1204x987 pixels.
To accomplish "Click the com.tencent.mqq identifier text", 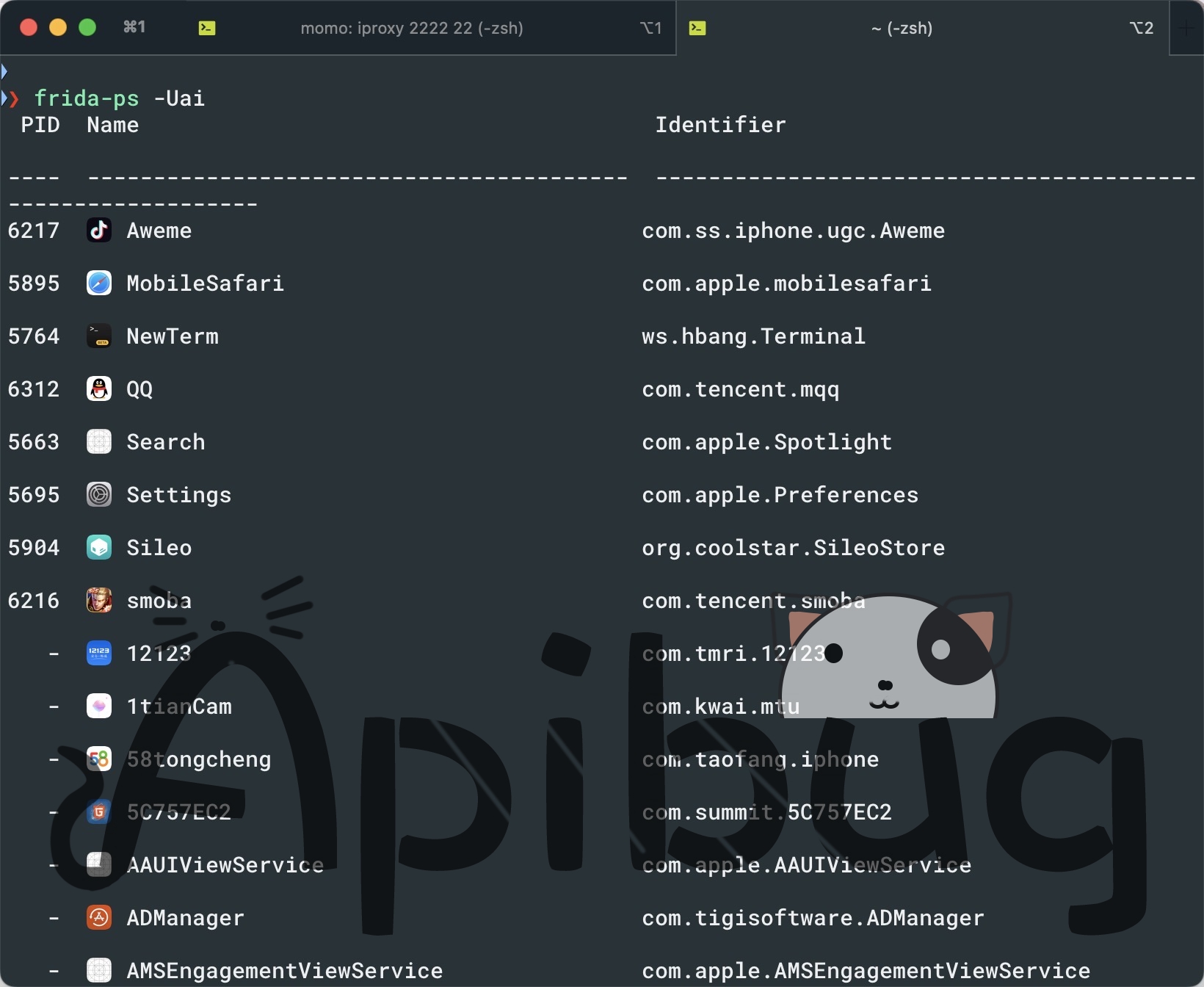I will 740,389.
